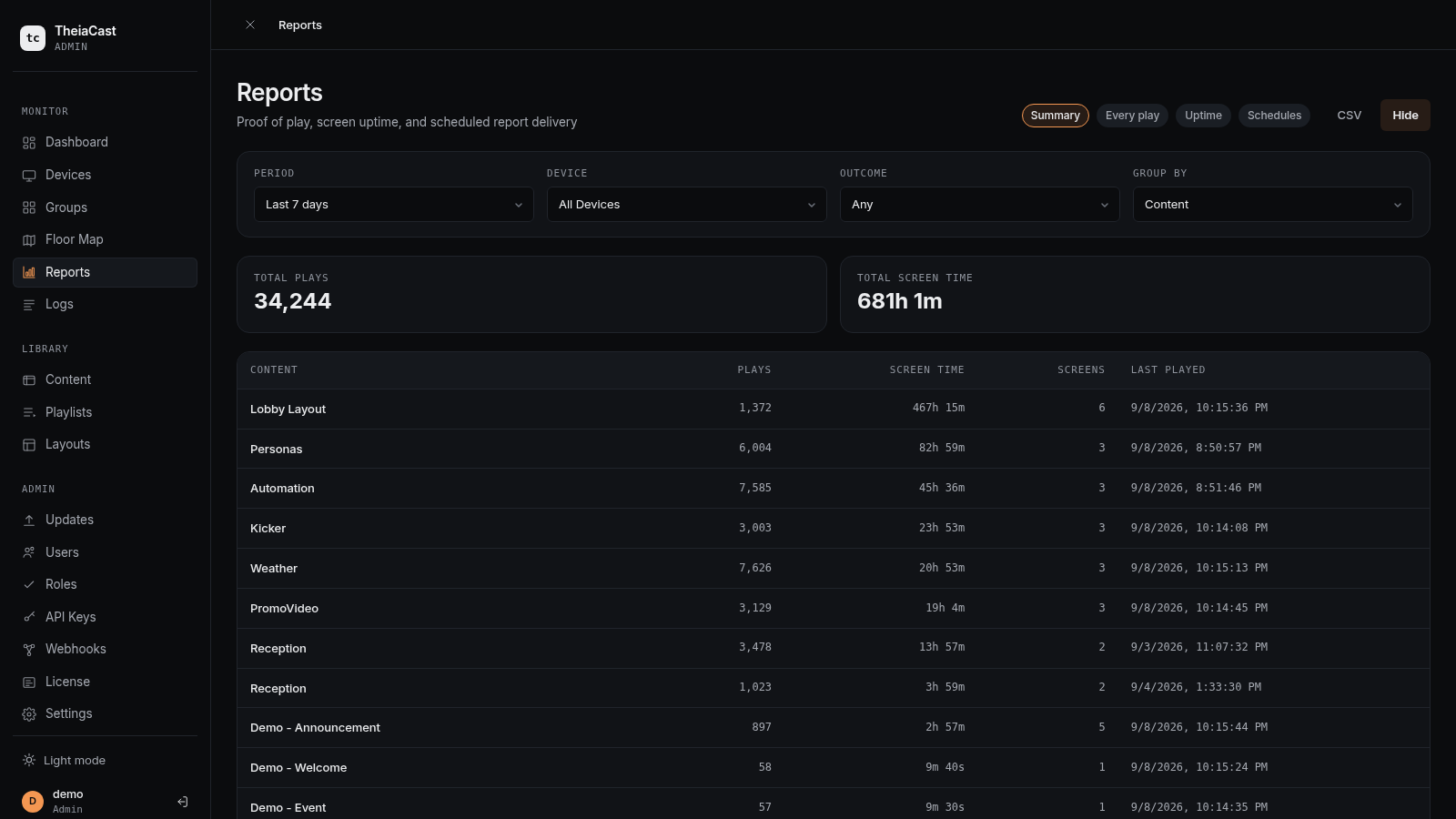1456x819 pixels.
Task: Click the Kicker content row
Action: (x=834, y=529)
